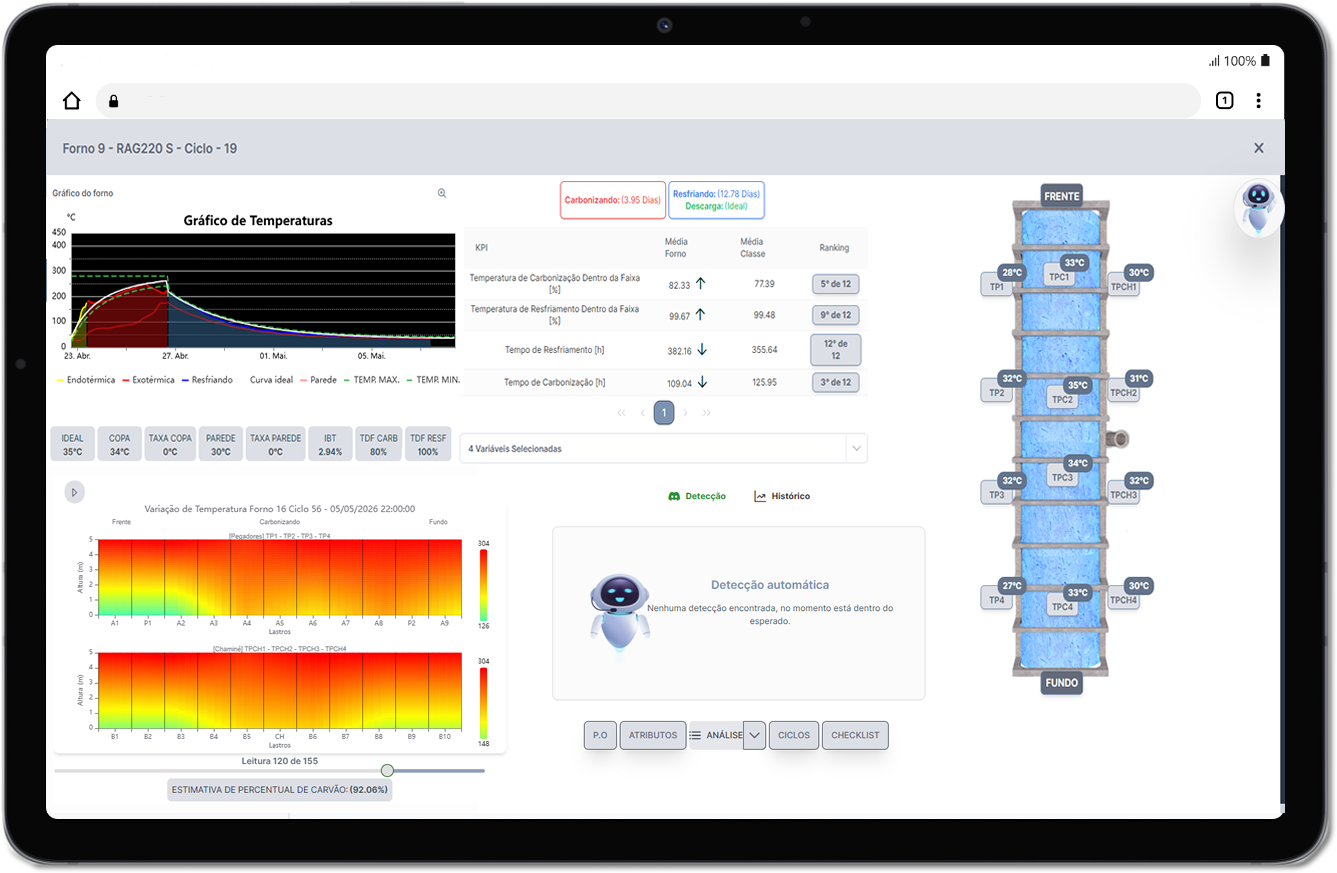Select the TPCH3 sensor marker
The width and height of the screenshot is (1337, 873).
[x=1124, y=494]
